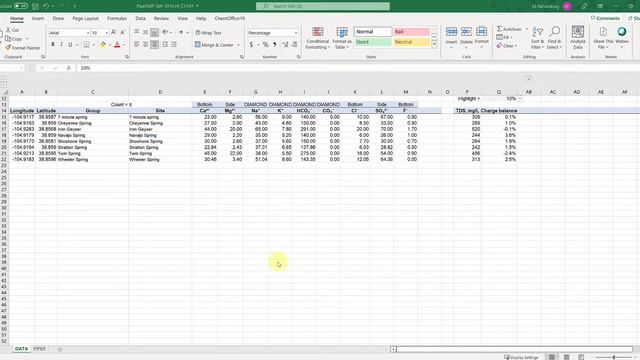Align text left
640x360 pixels.
coord(137,44)
